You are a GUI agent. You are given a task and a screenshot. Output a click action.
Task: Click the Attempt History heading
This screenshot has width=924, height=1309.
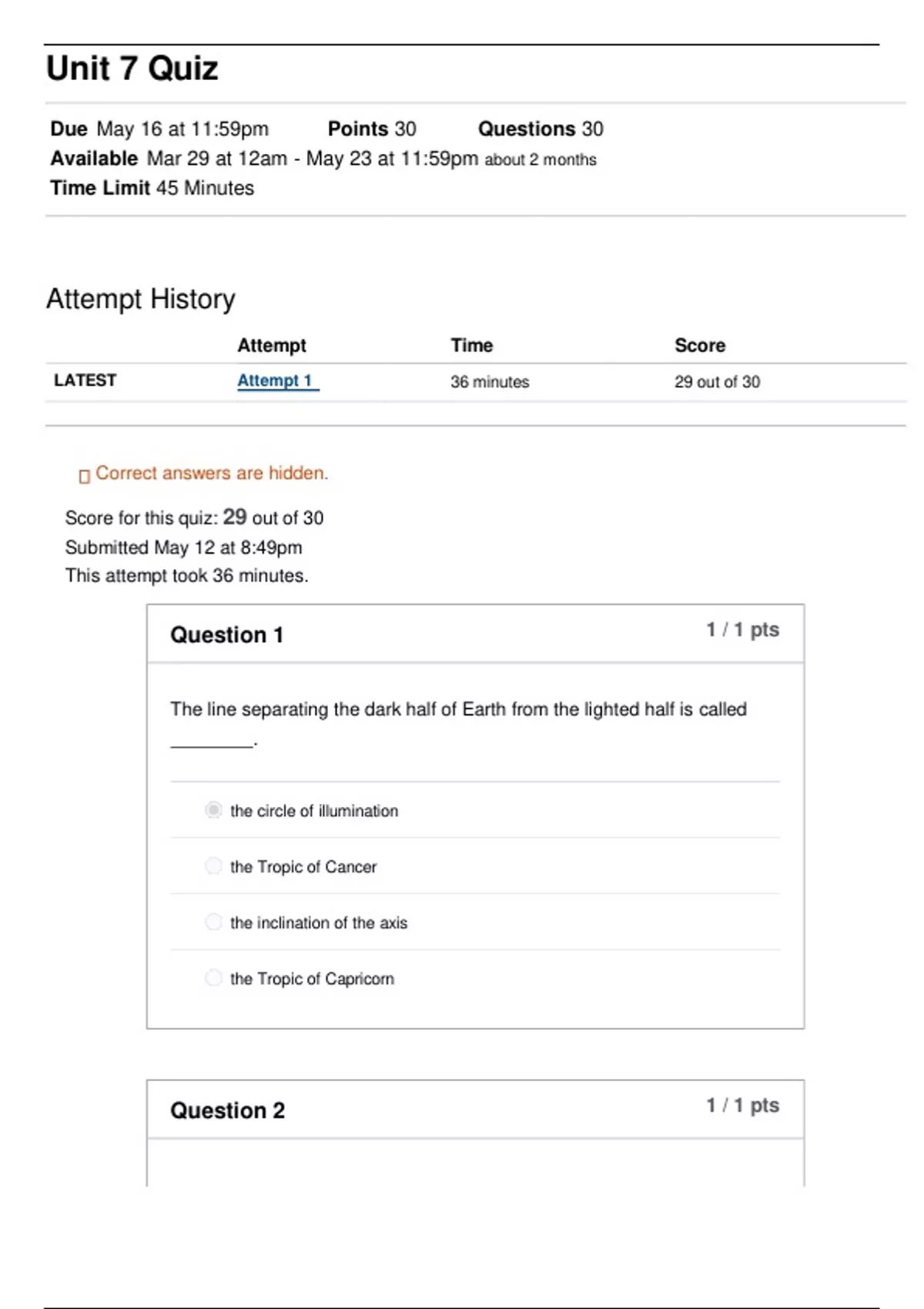(141, 299)
